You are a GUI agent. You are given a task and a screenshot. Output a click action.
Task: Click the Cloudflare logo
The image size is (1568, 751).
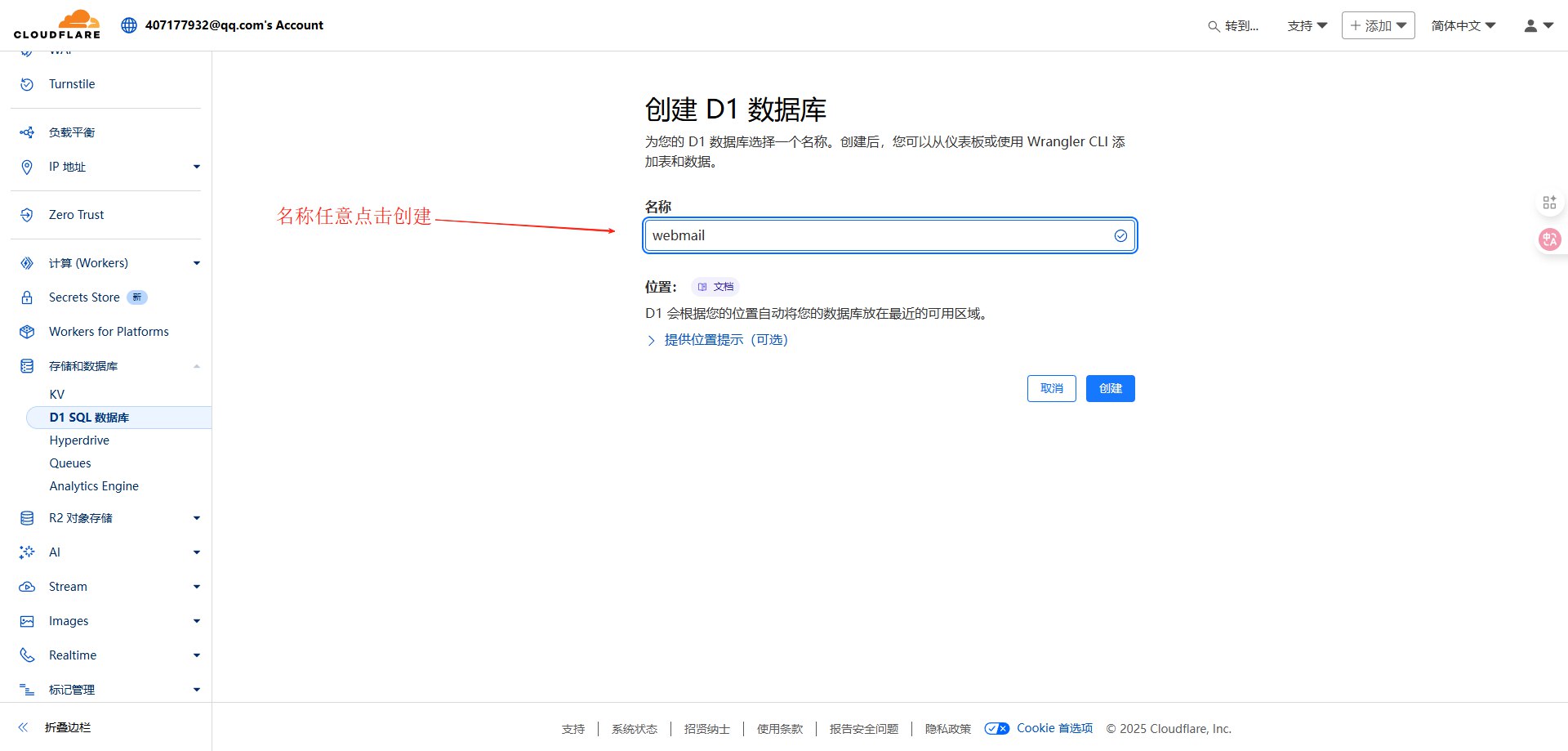point(57,24)
